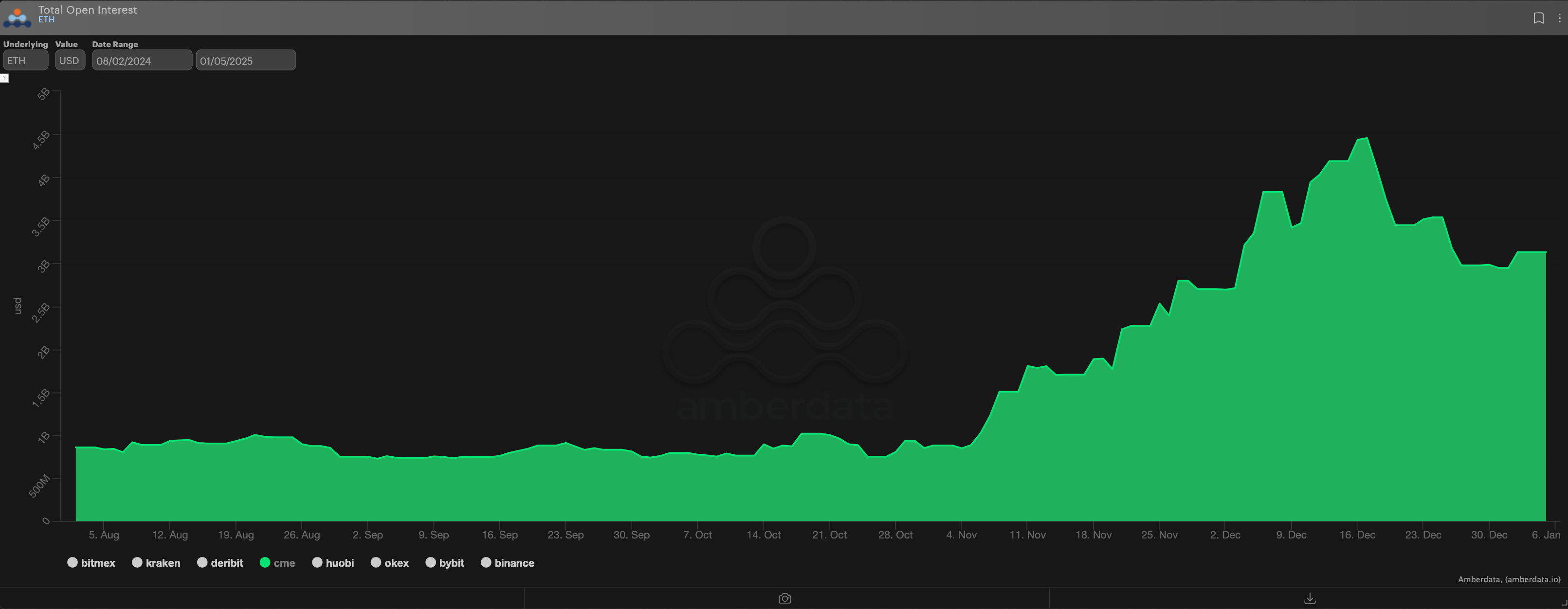Hide the cme legend series
Image resolution: width=1568 pixels, height=609 pixels.
tap(277, 563)
